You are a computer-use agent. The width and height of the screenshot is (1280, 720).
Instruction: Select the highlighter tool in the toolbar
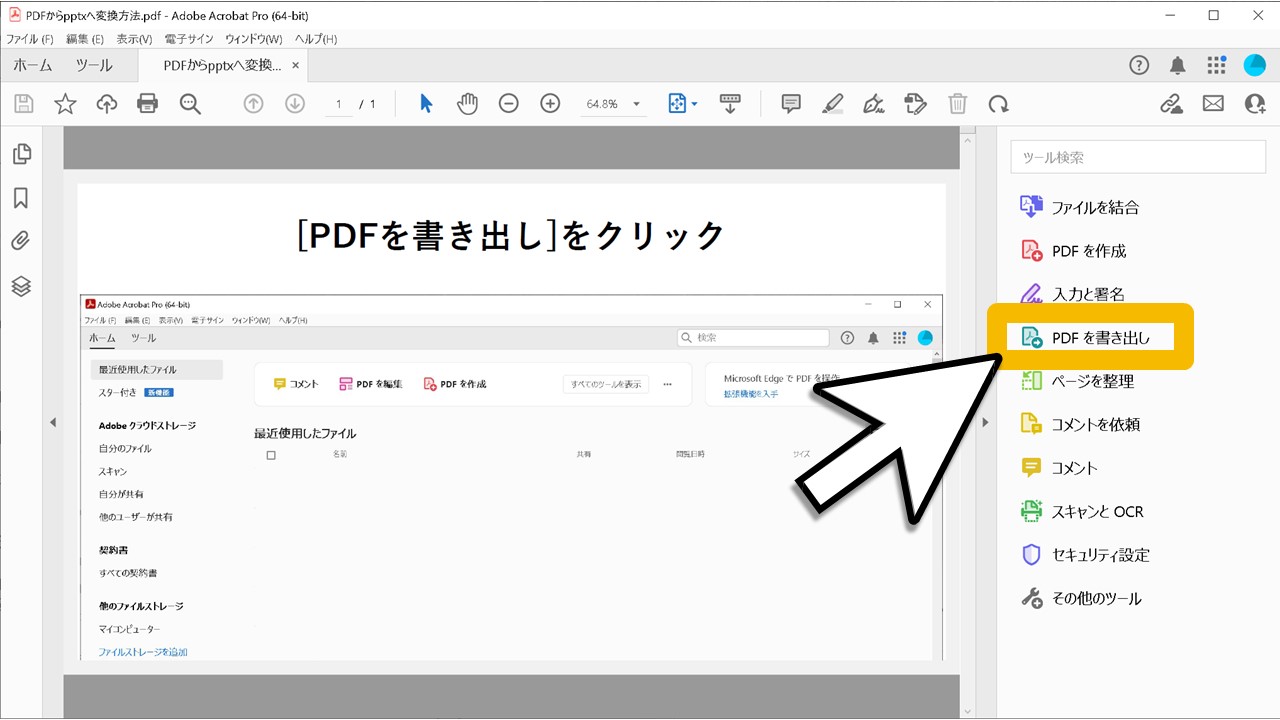tap(833, 103)
